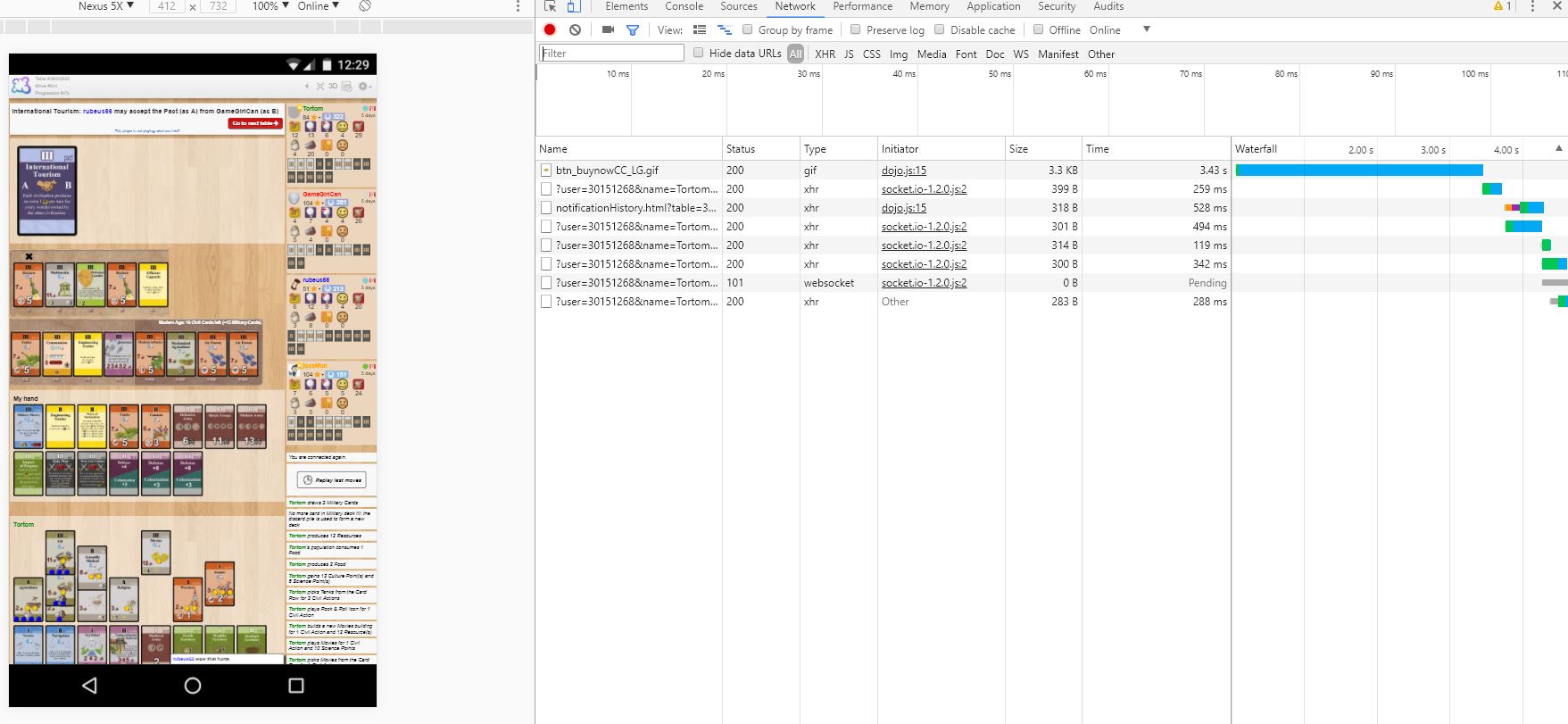The width and height of the screenshot is (1568, 724).
Task: Focus the network Filter text field
Action: click(x=611, y=53)
